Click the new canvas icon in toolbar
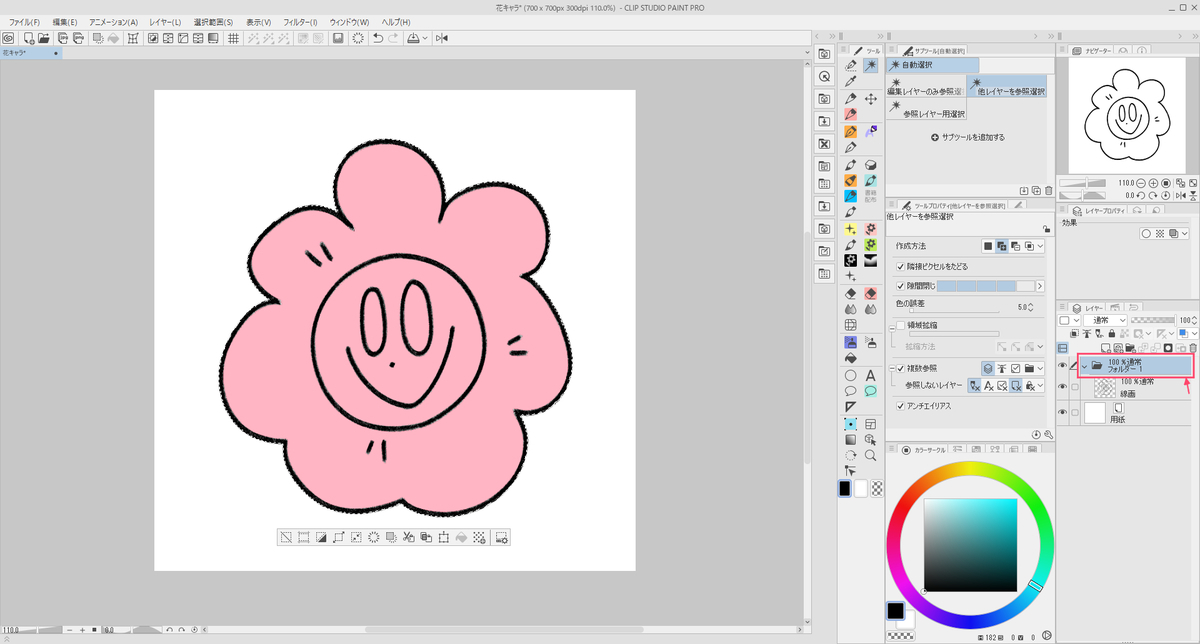 click(29, 38)
